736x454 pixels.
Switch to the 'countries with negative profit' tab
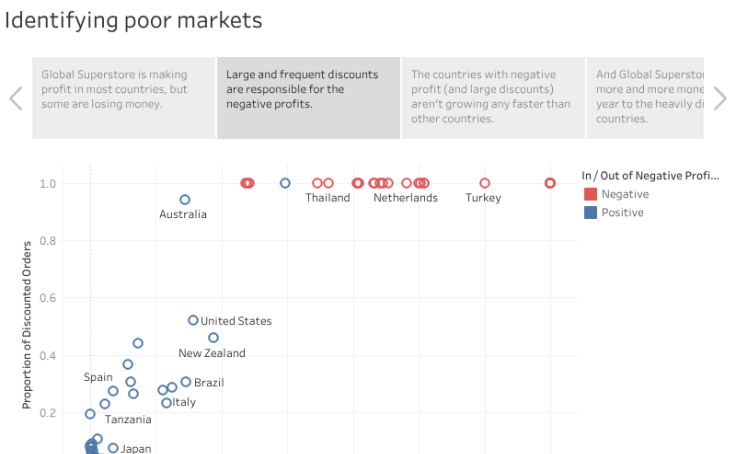[493, 97]
